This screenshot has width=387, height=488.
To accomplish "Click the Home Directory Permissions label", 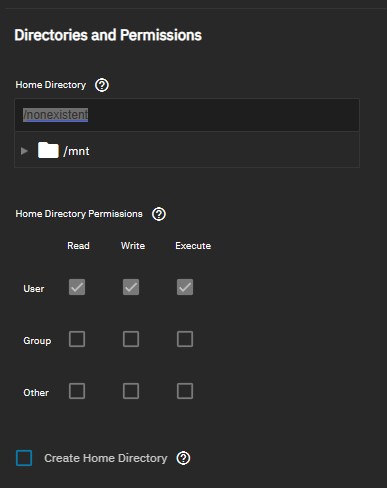I will [x=79, y=214].
